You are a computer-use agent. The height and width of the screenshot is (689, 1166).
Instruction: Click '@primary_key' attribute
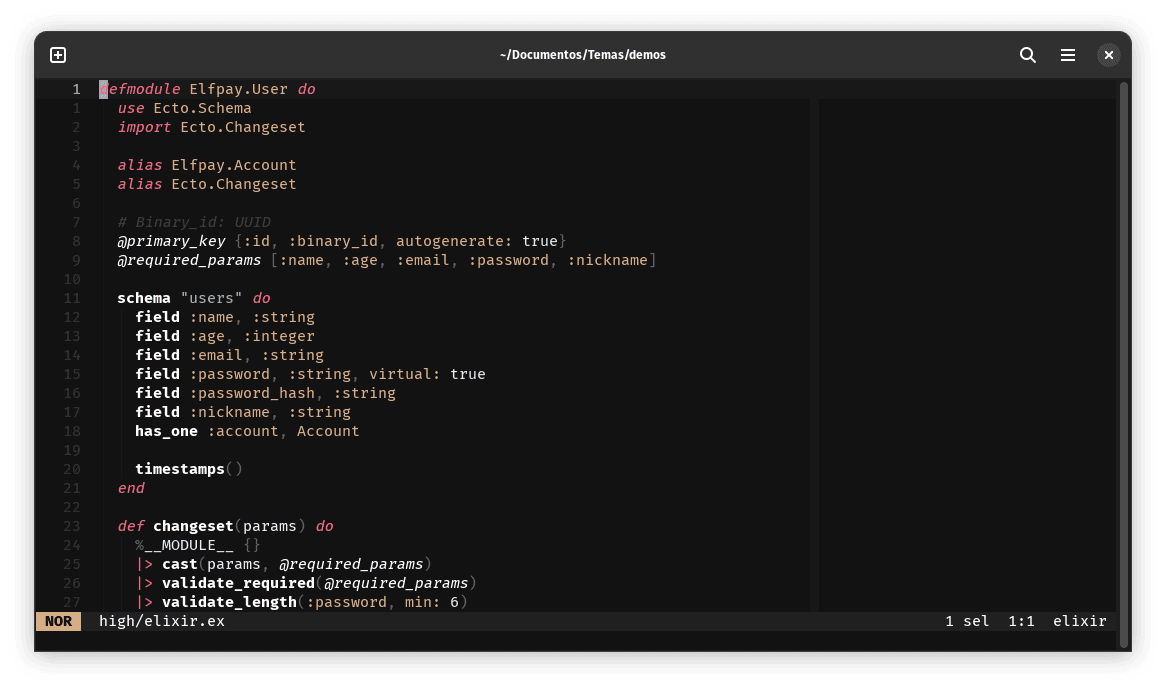pyautogui.click(x=171, y=242)
